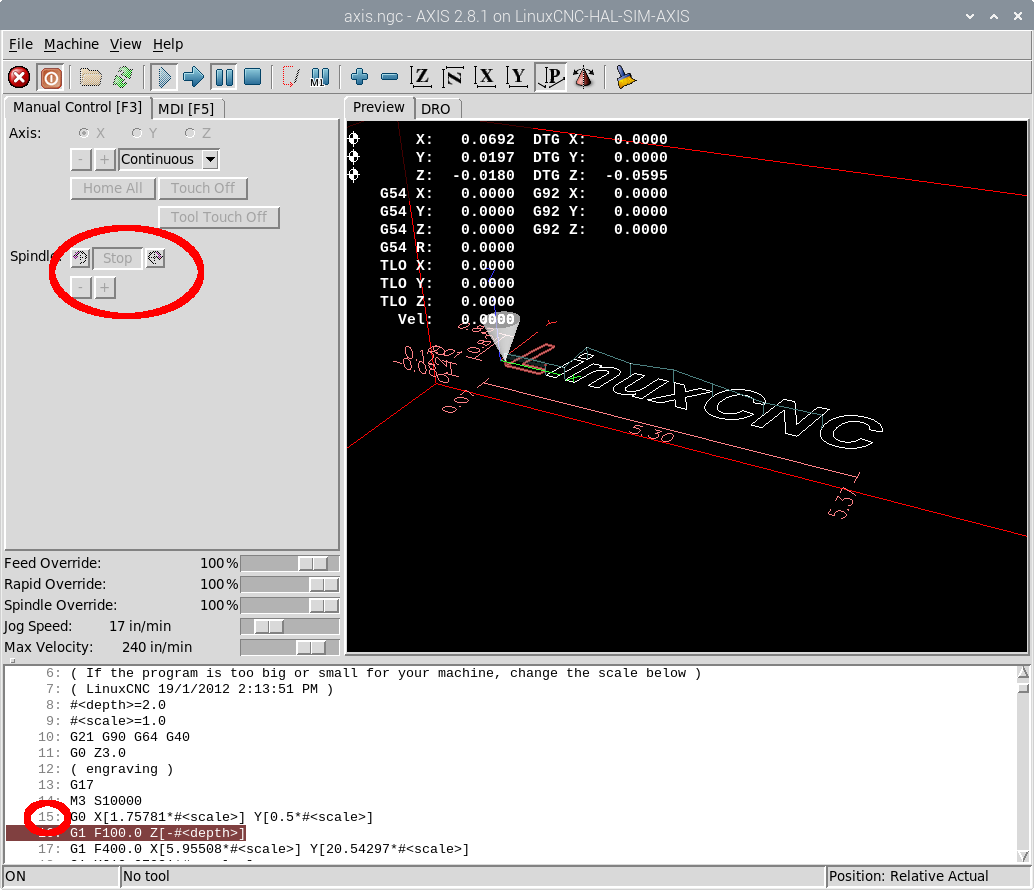Click the red Emergency Stop icon
This screenshot has height=890, width=1034.
[19, 77]
